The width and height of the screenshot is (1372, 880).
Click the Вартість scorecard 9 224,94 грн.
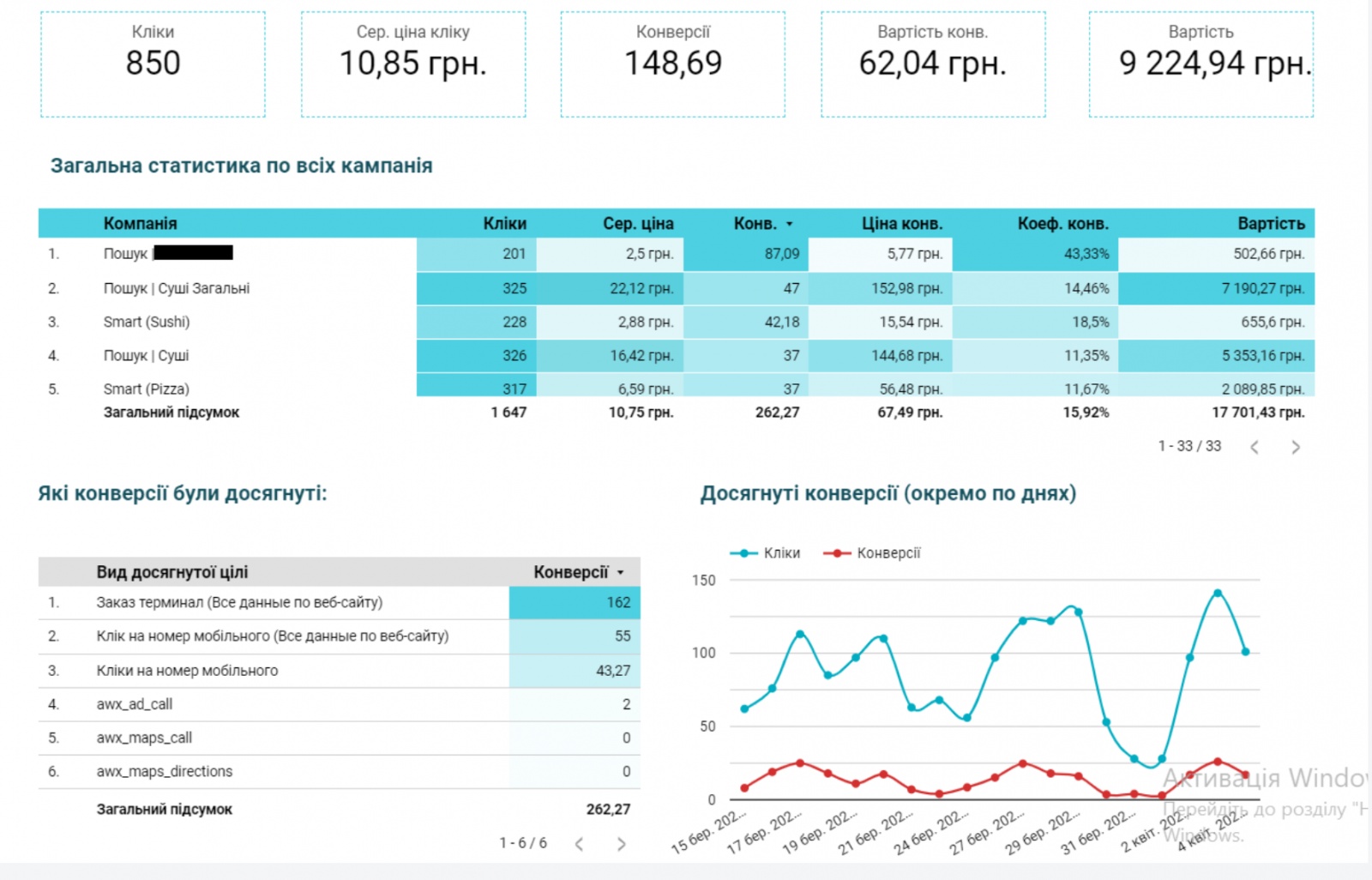[1200, 64]
